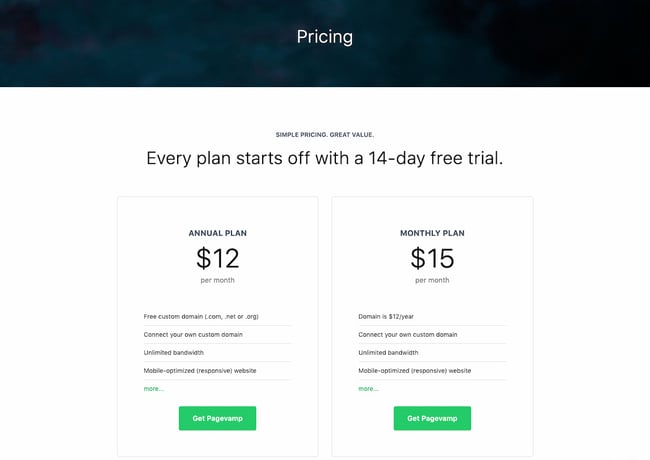This screenshot has height=460, width=650.
Task: Click Monthly Plan's mobile-optimized website feature
Action: click(x=415, y=370)
